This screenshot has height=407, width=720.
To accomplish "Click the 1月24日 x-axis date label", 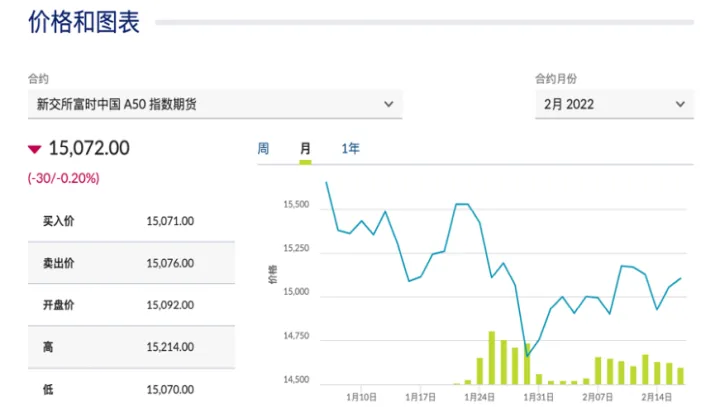I will 479,397.
